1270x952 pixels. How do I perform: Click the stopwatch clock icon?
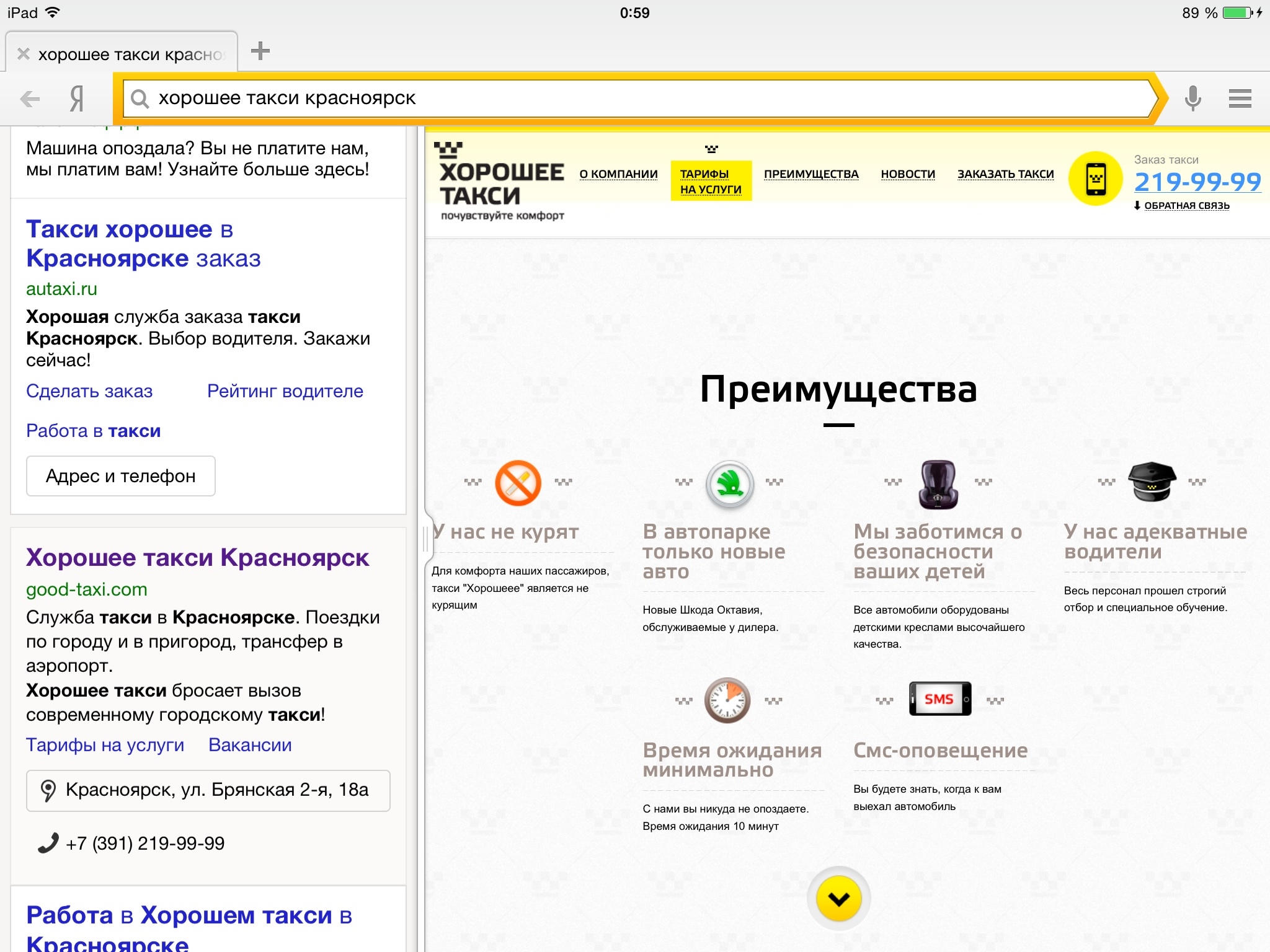coord(727,700)
